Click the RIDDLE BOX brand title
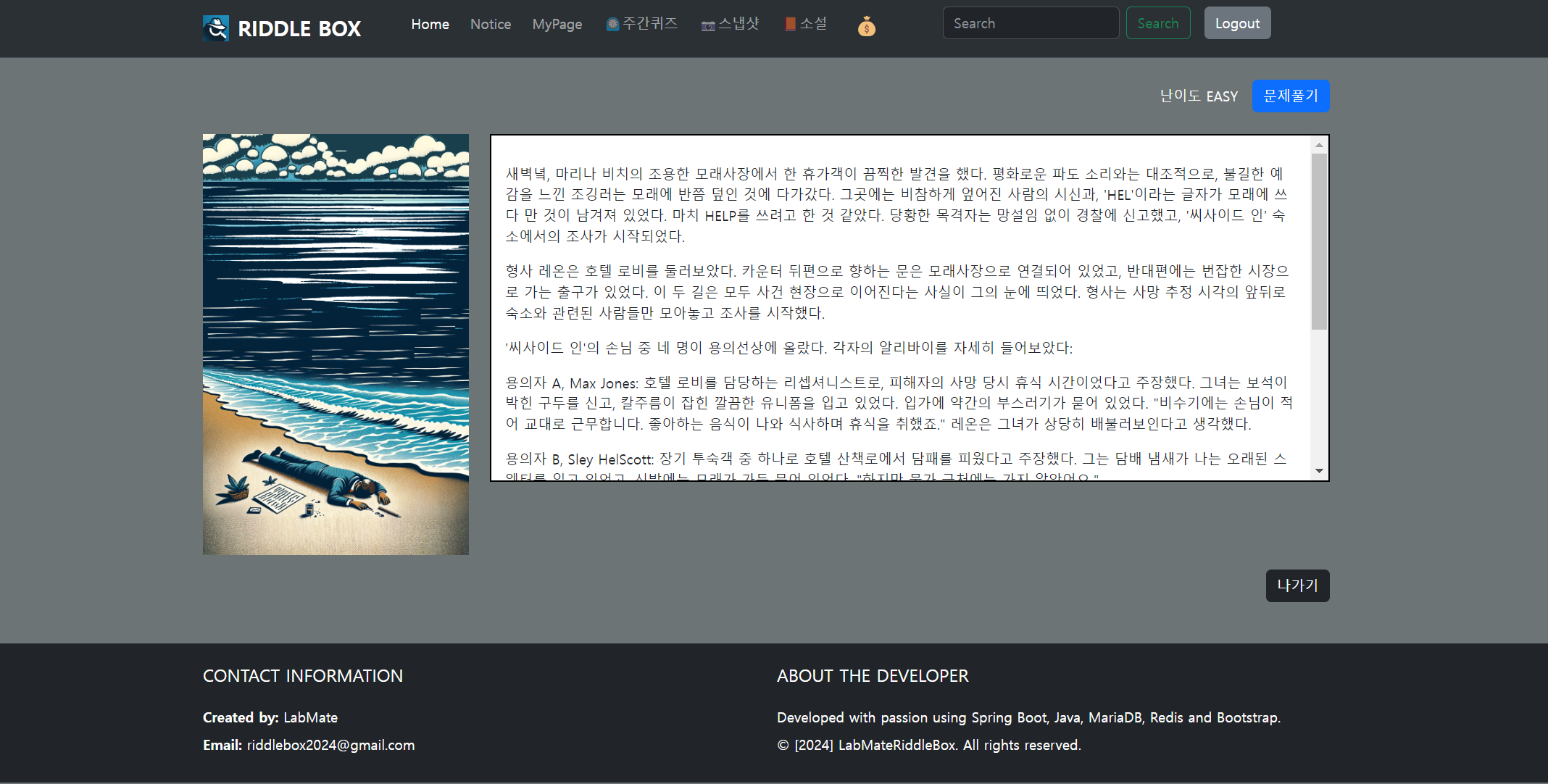This screenshot has width=1548, height=784. tap(299, 29)
